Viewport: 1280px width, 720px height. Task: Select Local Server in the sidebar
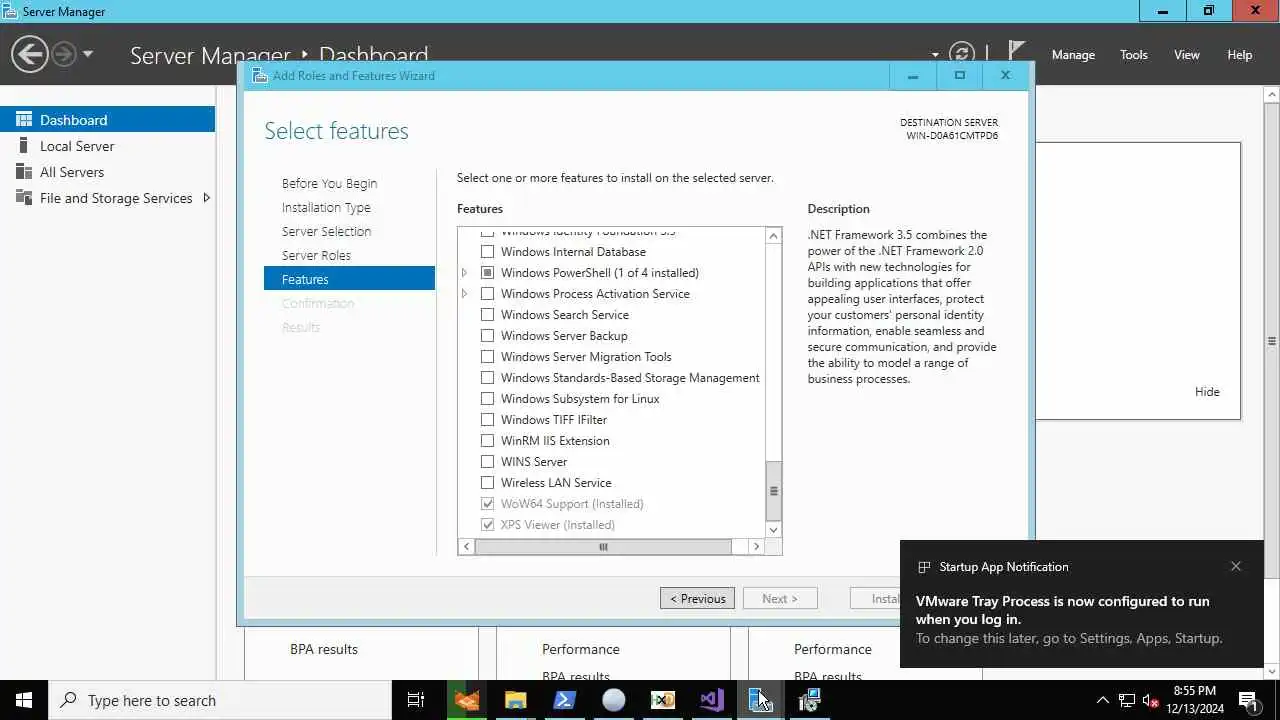pos(107,146)
